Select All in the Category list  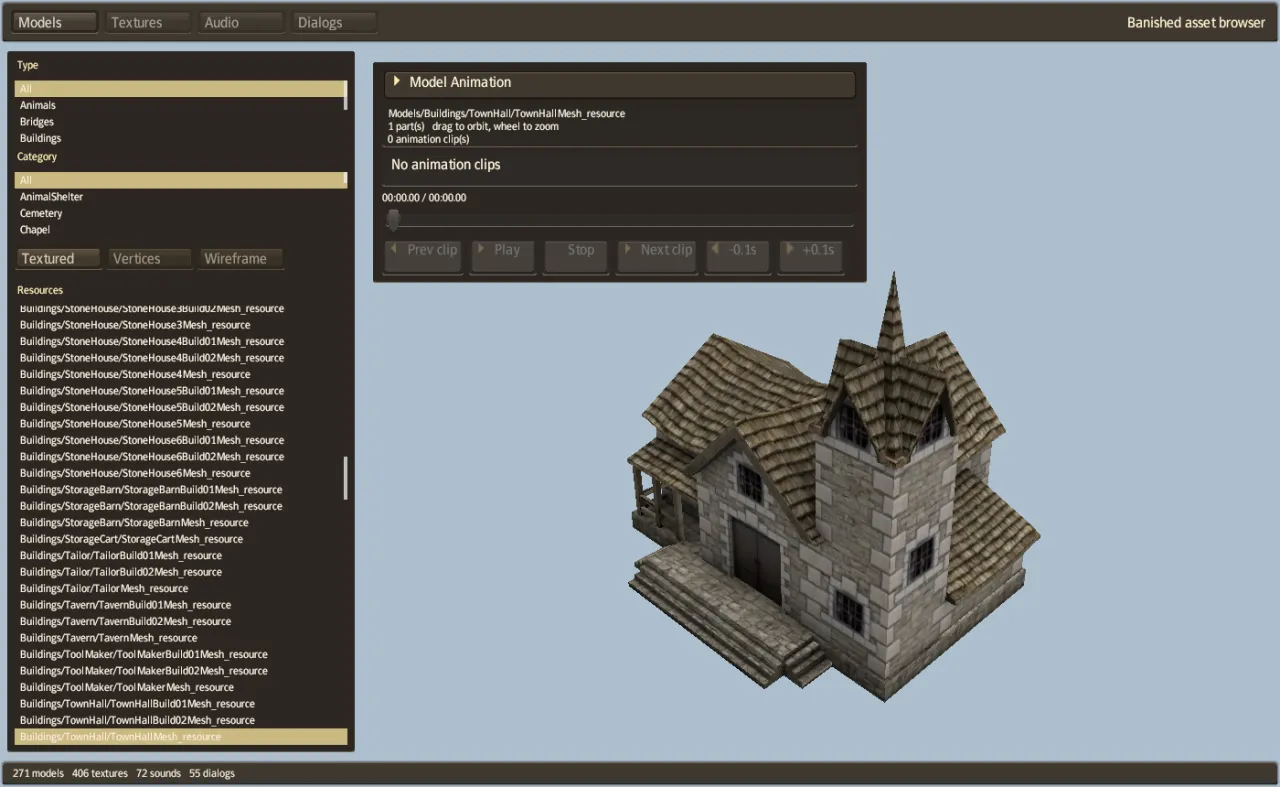tap(180, 180)
